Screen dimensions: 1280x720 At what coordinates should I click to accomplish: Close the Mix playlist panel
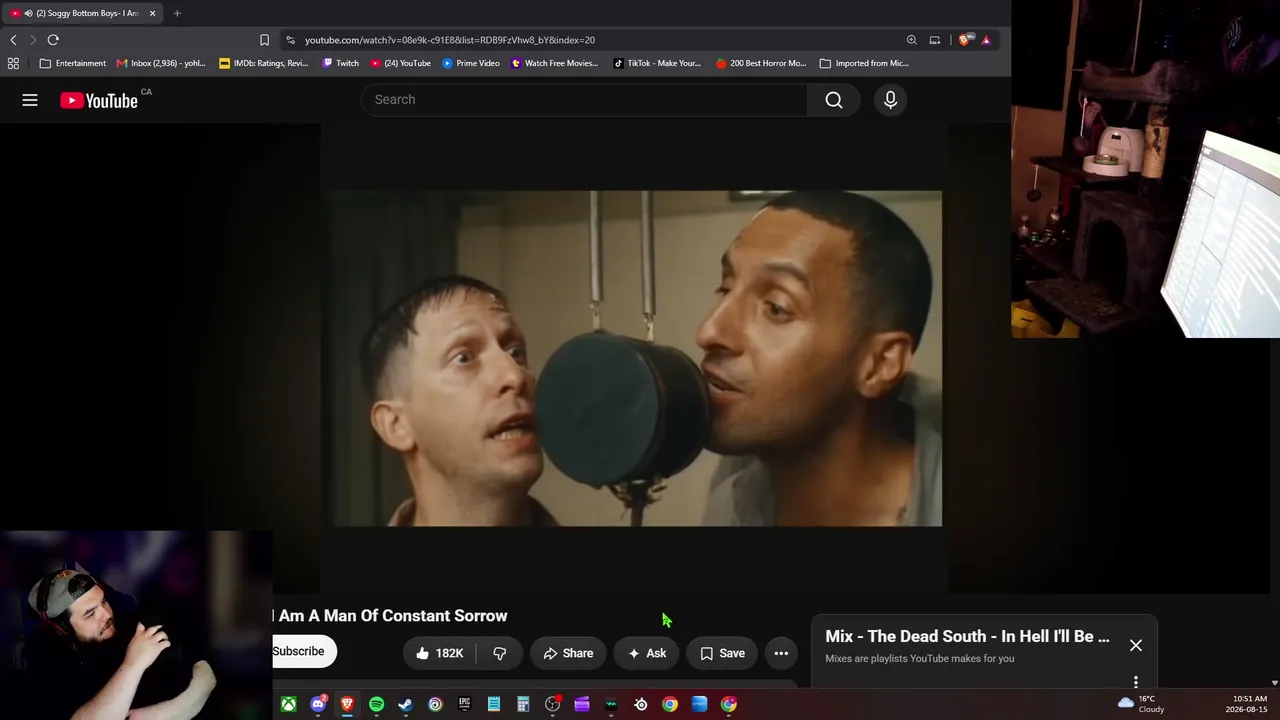(x=1136, y=645)
